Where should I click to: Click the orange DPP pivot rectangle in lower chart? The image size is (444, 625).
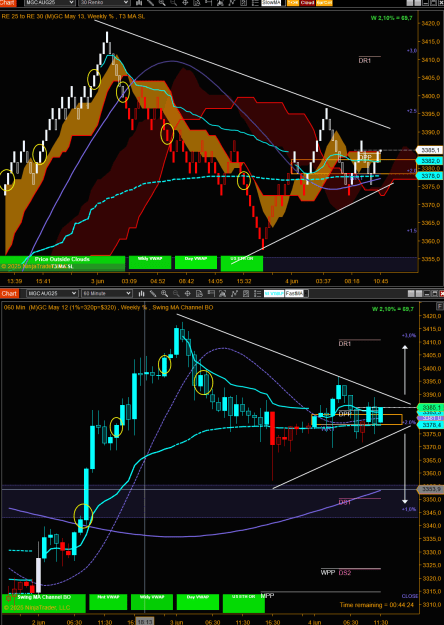coord(357,419)
